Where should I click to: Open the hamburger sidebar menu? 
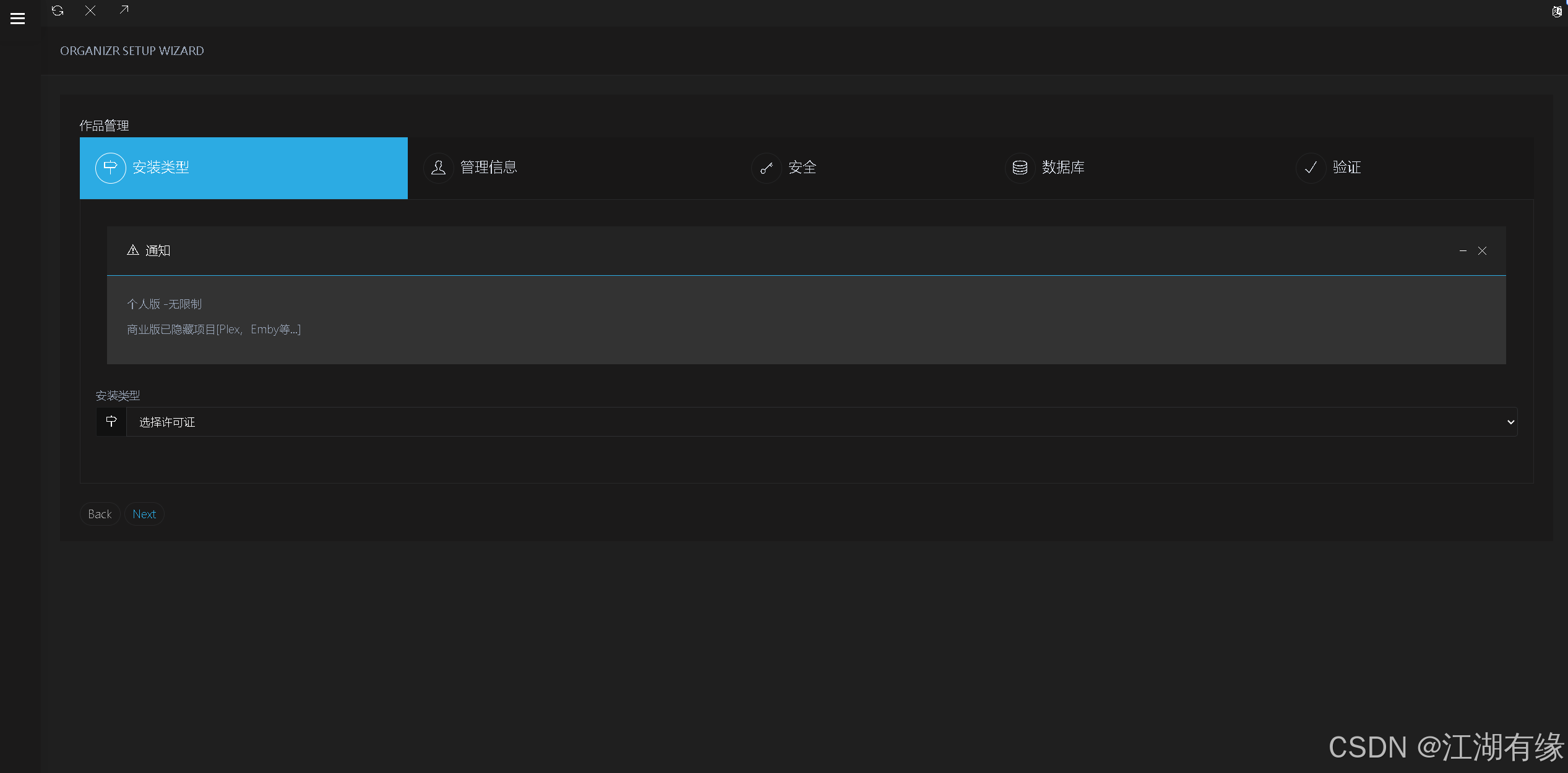[x=18, y=19]
